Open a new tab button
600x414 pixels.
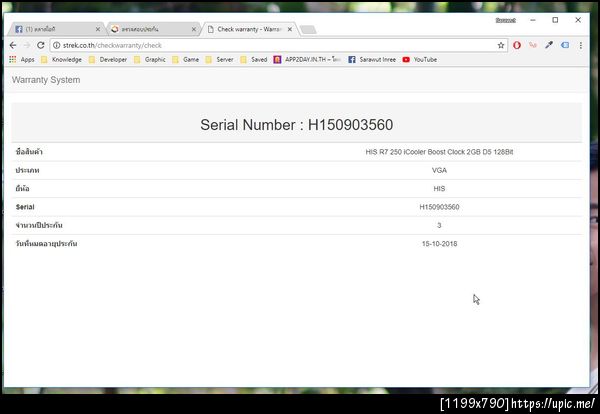click(x=308, y=29)
